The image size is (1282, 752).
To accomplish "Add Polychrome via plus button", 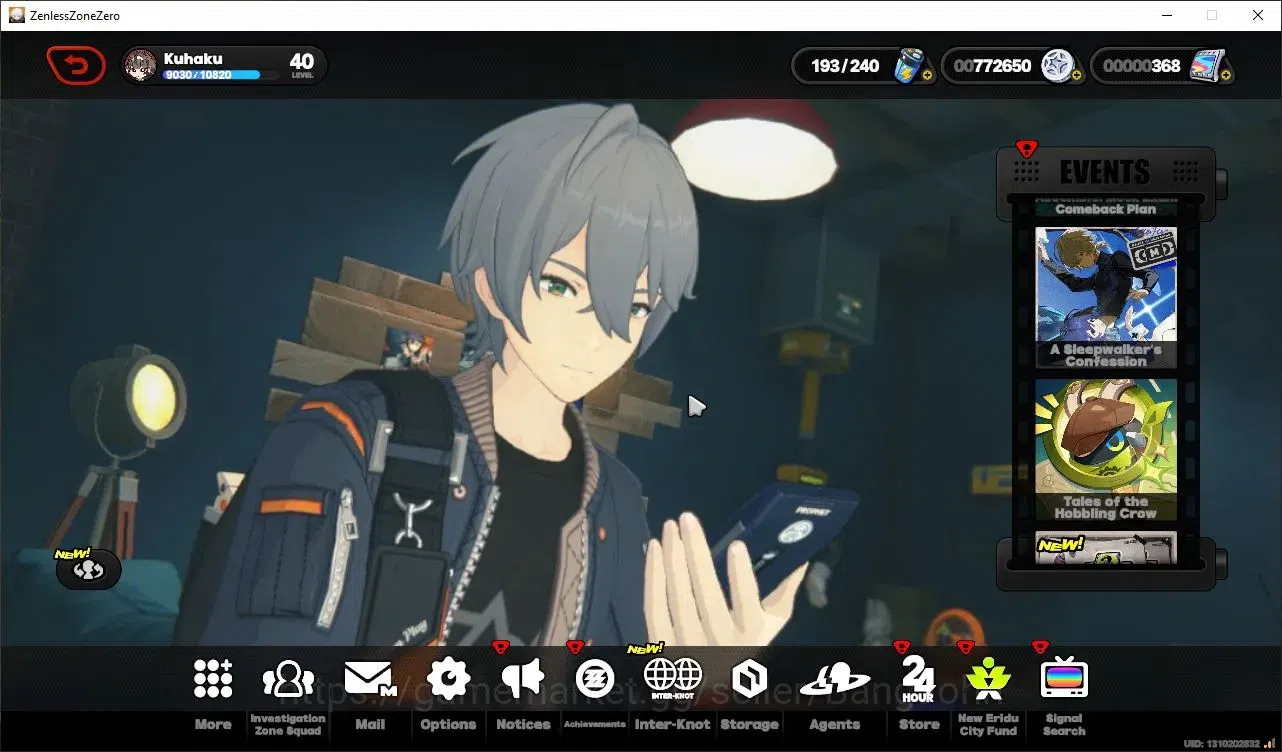I will (1226, 75).
